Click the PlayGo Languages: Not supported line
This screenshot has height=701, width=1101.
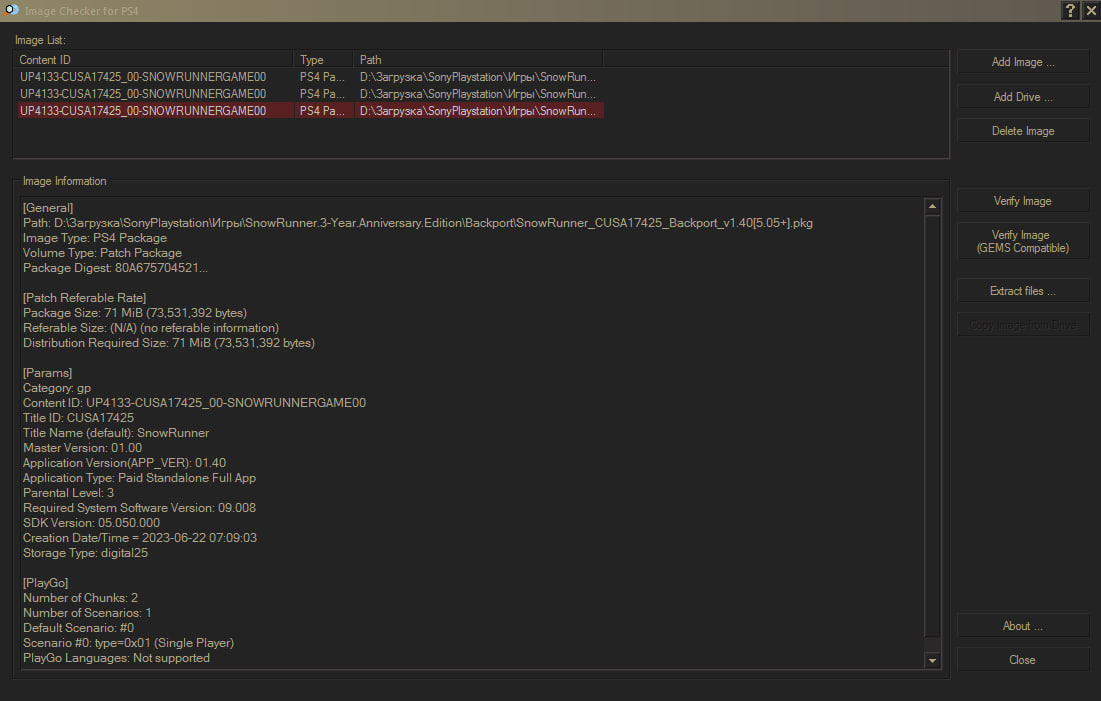point(116,658)
